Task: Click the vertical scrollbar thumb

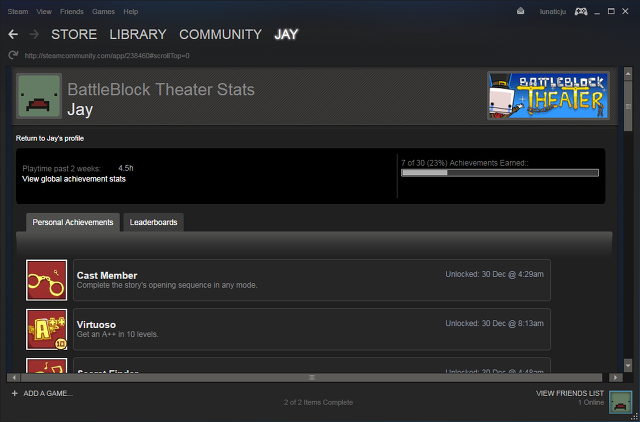Action: 628,106
